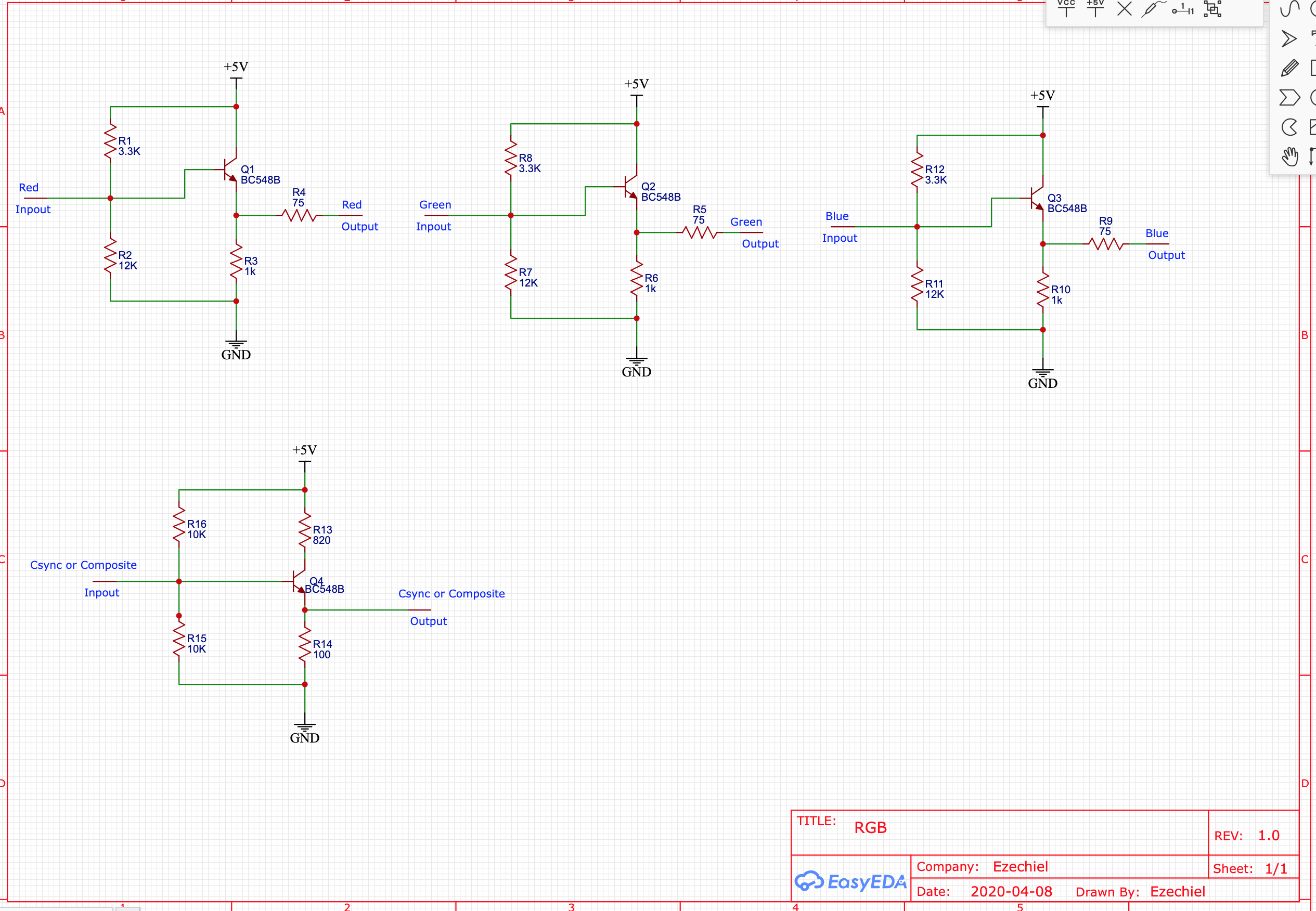This screenshot has width=1316, height=911.
Task: Click the Group/Ungroup symbol tool
Action: pos(1212,9)
